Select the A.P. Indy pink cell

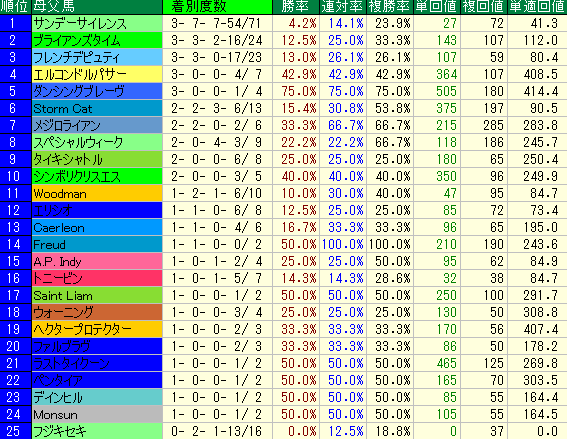pyautogui.click(x=97, y=261)
